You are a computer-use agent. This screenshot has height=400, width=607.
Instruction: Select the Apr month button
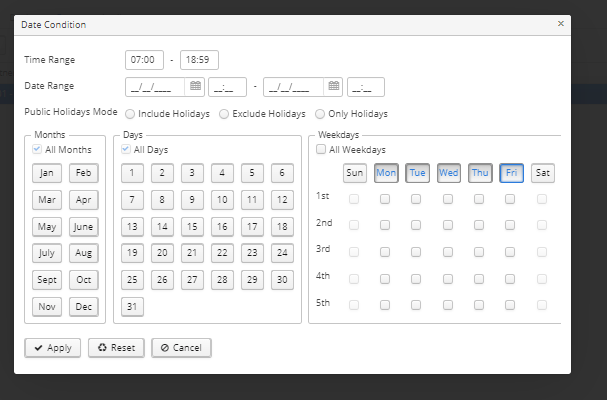(84, 200)
